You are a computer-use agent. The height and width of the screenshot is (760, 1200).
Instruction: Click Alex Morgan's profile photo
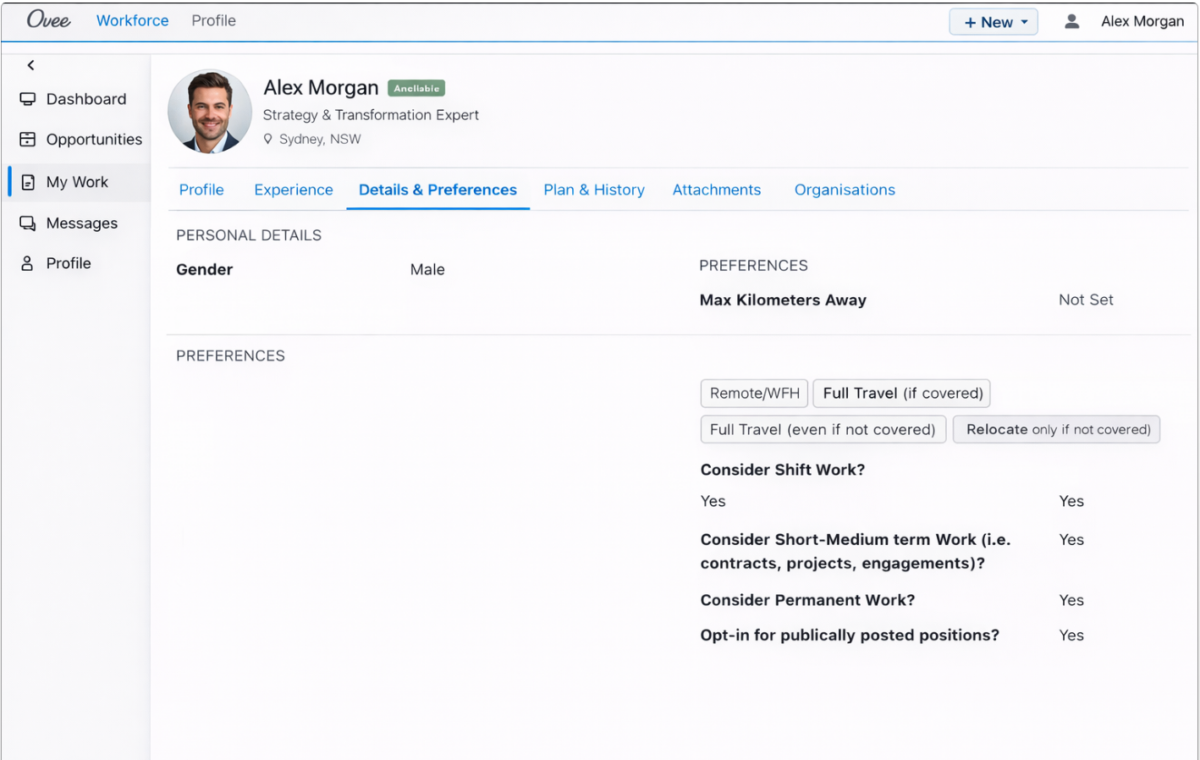(210, 111)
